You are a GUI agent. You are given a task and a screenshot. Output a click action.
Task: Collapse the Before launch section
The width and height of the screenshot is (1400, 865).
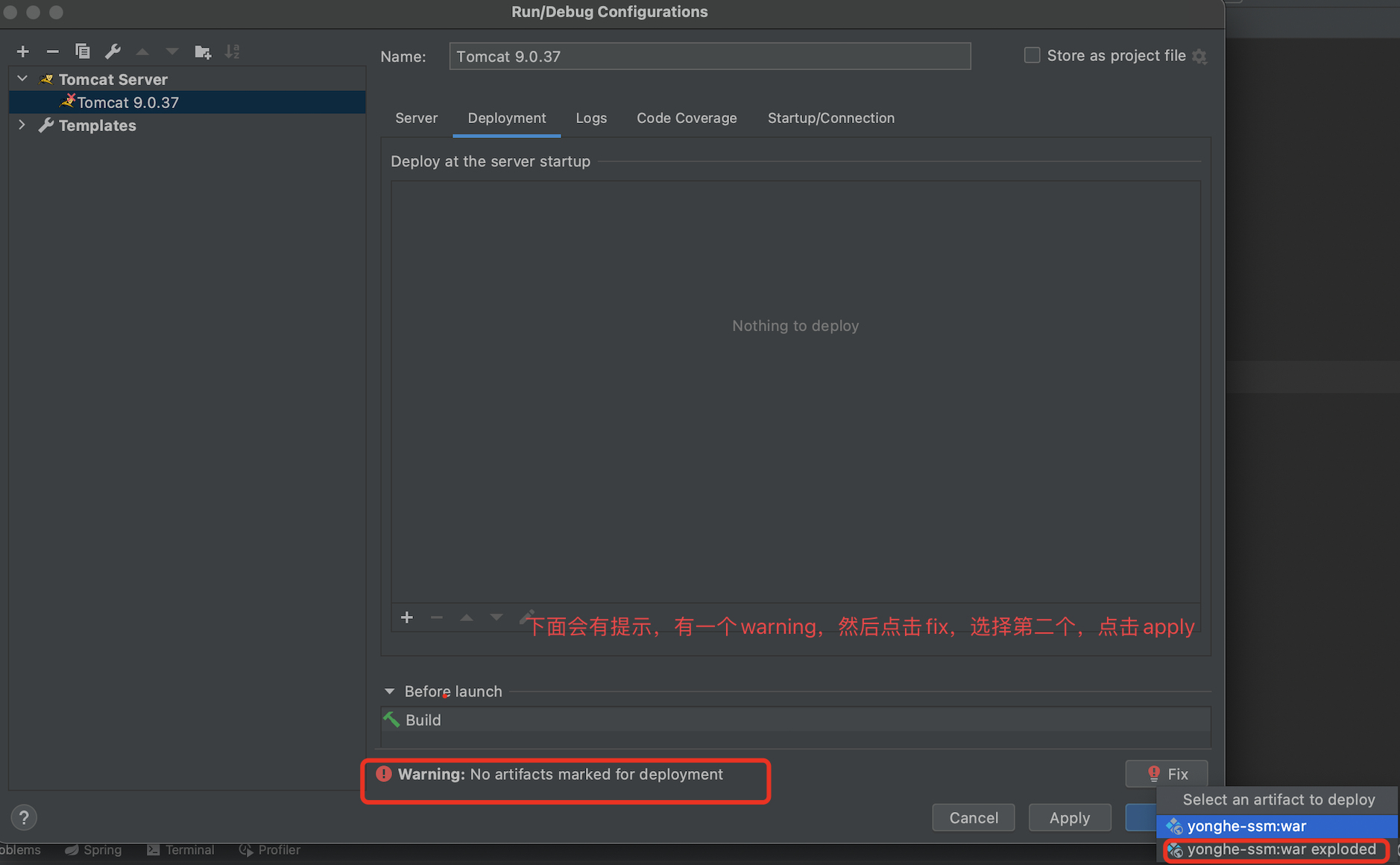(x=389, y=691)
